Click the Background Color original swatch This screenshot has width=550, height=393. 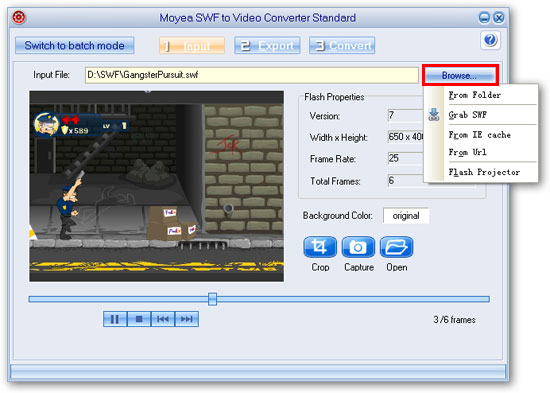(x=406, y=215)
